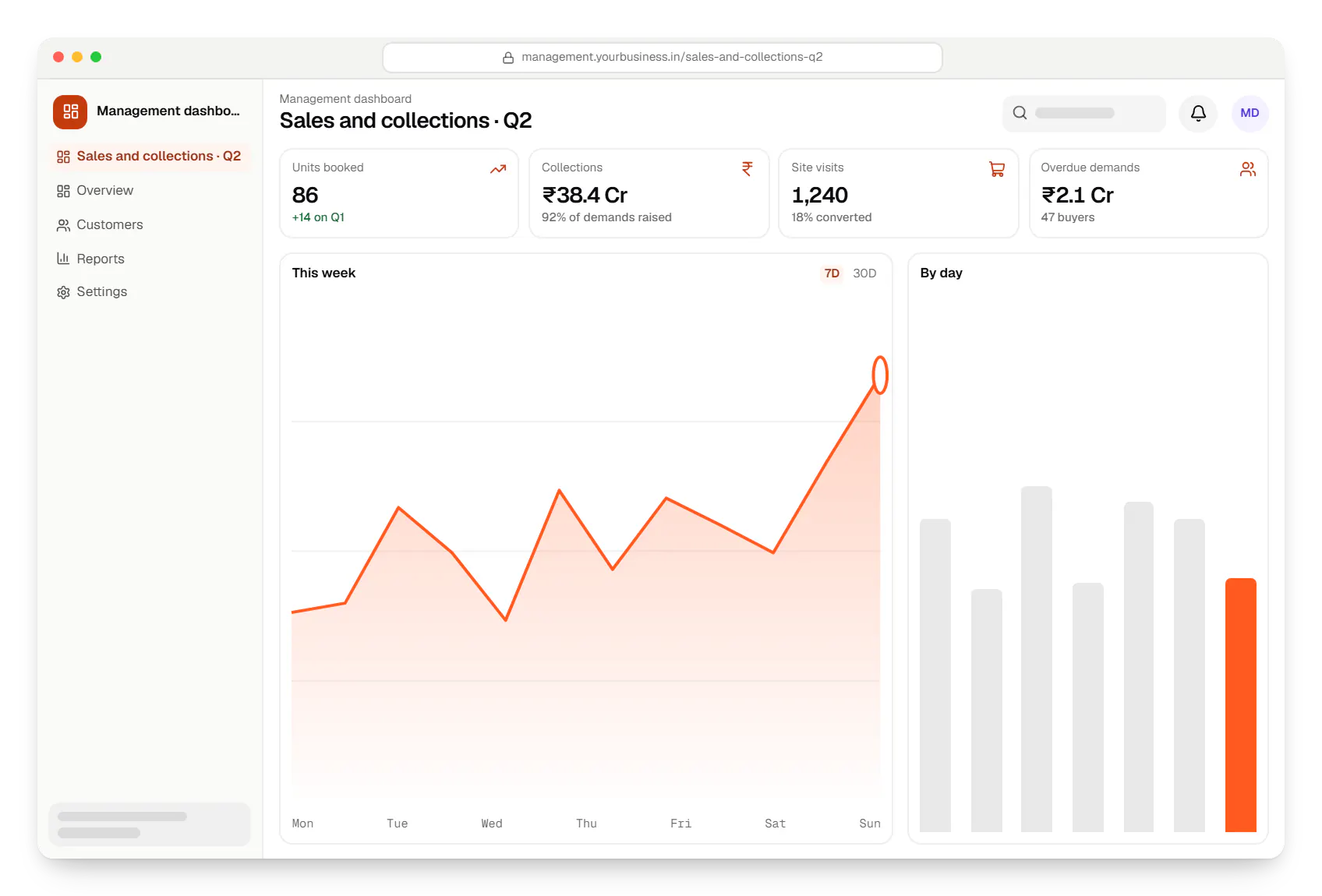Click the Customers people icon in sidebar
The height and width of the screenshot is (896, 1322).
coord(63,225)
